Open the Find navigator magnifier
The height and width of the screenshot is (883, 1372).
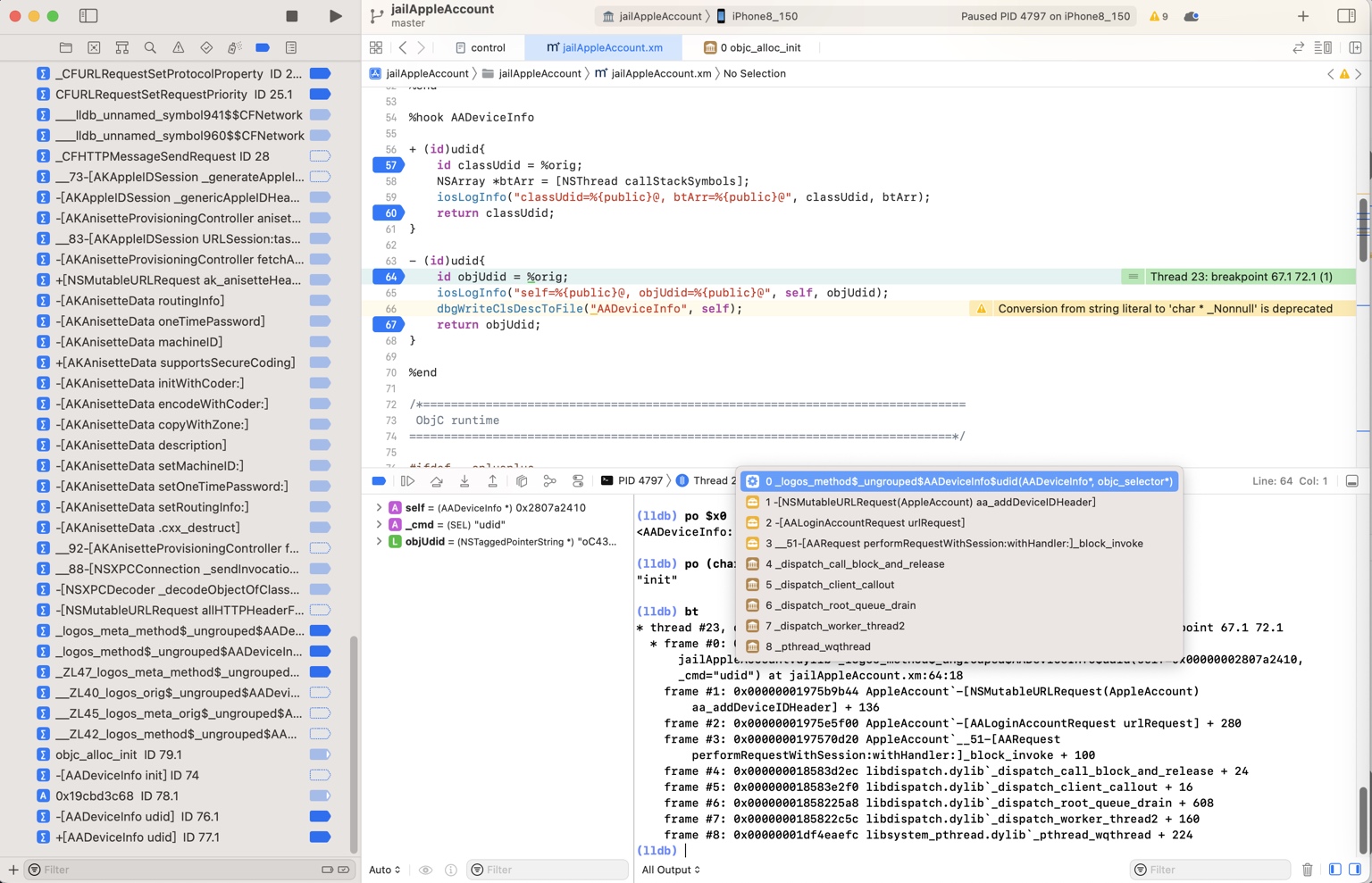pos(150,47)
